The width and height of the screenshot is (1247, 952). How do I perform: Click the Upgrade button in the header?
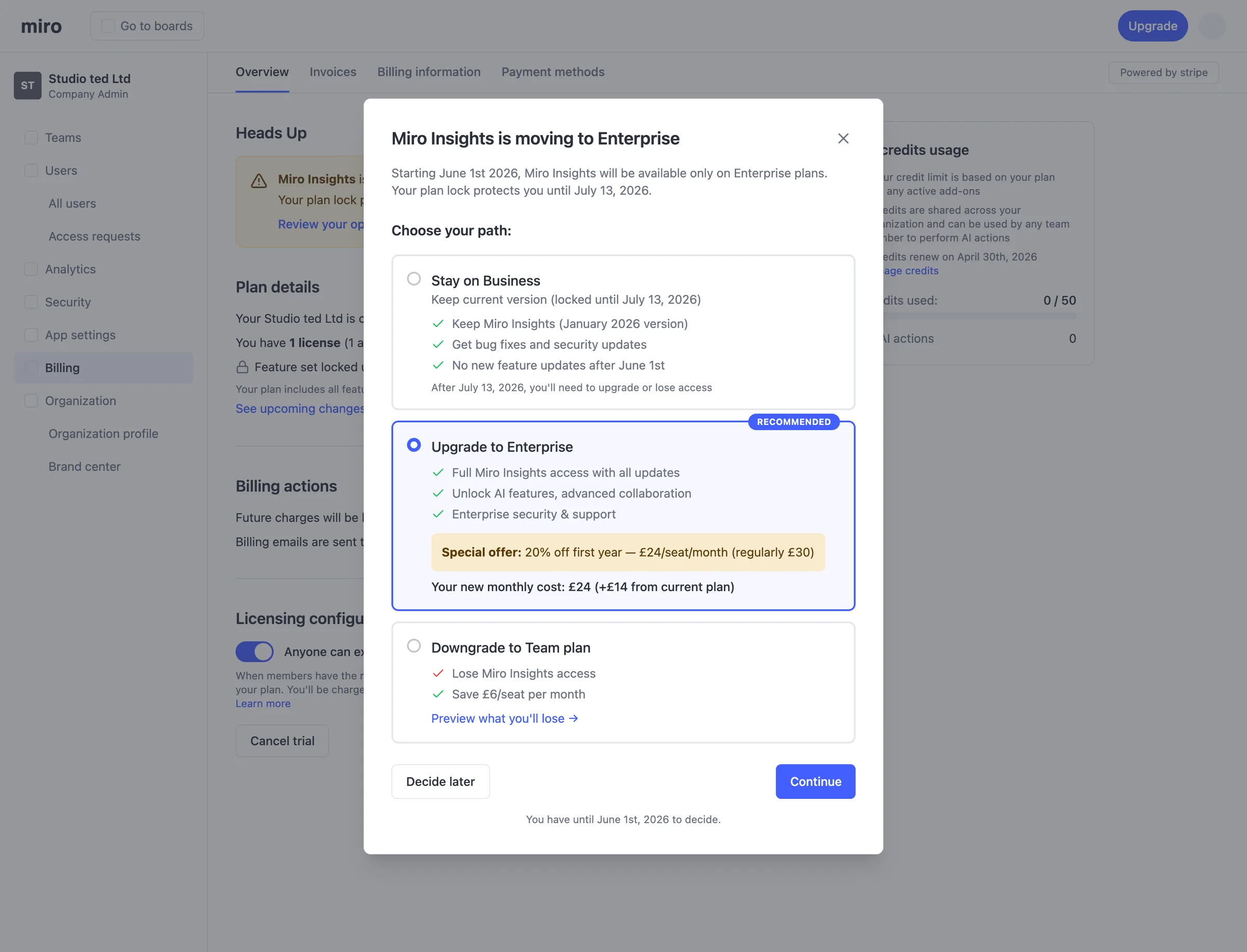(1152, 26)
